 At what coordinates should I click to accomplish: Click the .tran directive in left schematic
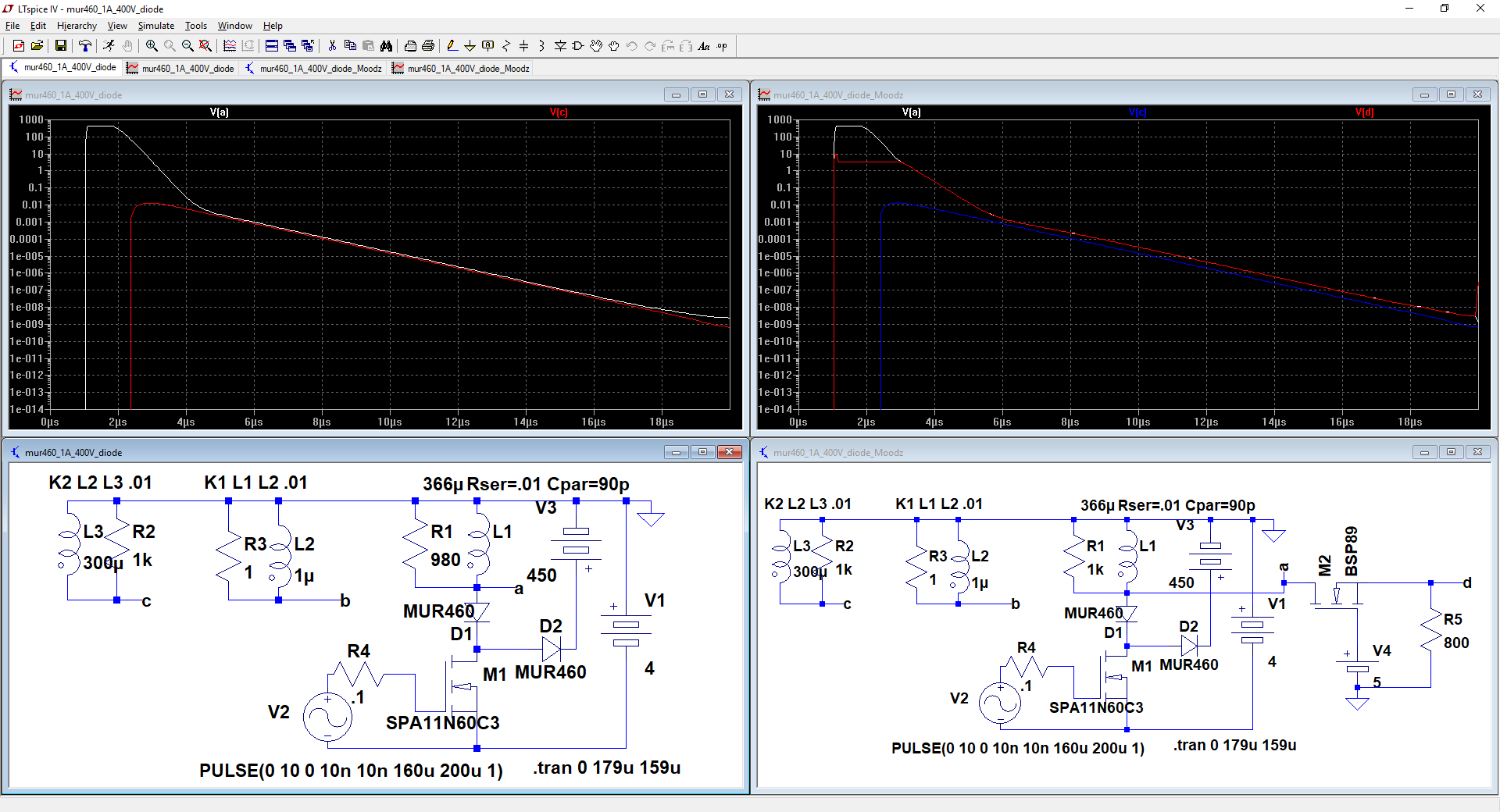(606, 768)
